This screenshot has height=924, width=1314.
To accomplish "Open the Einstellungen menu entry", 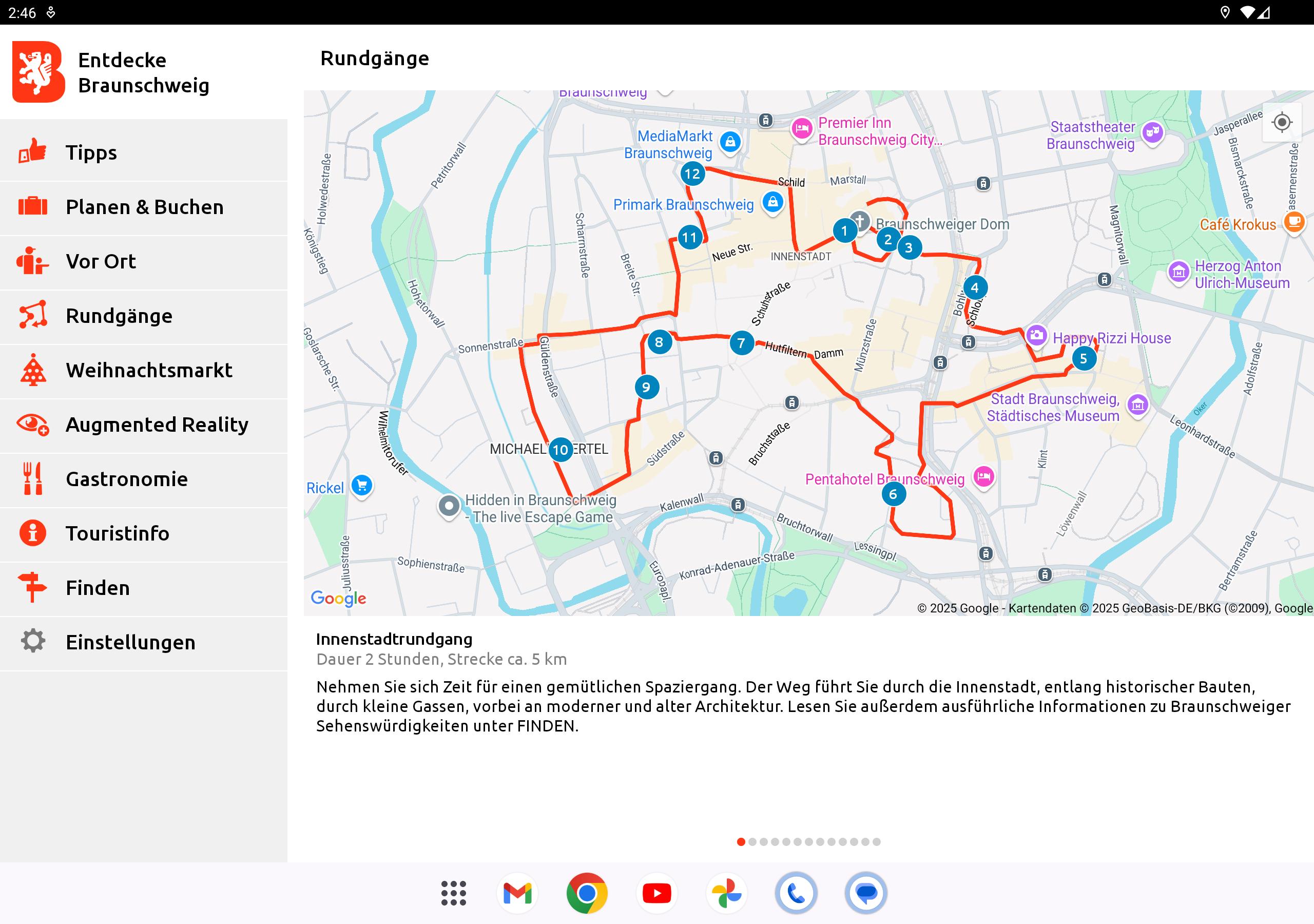I will (144, 642).
